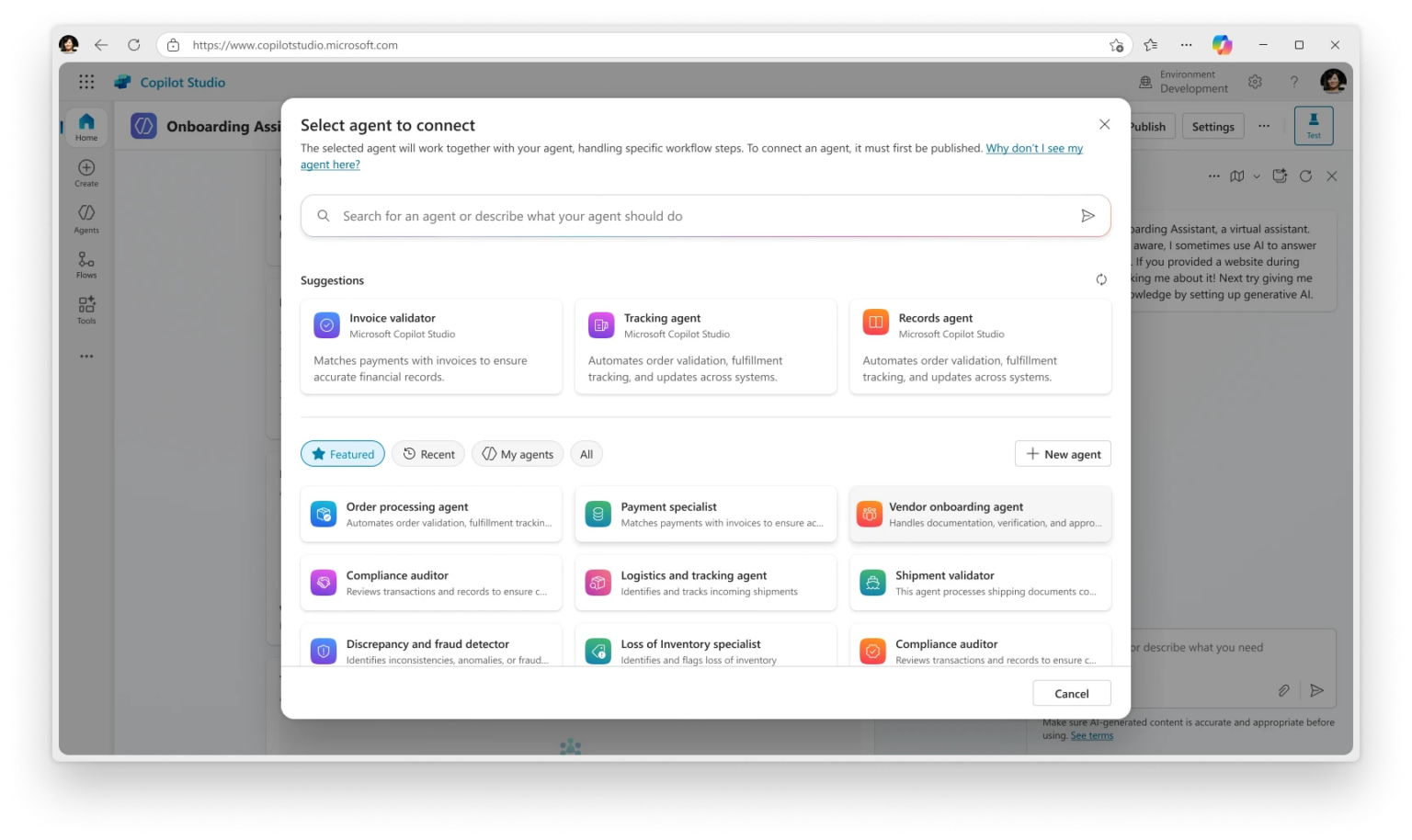This screenshot has height=840, width=1412.
Task: Focus the search for an agent field
Action: [x=705, y=216]
